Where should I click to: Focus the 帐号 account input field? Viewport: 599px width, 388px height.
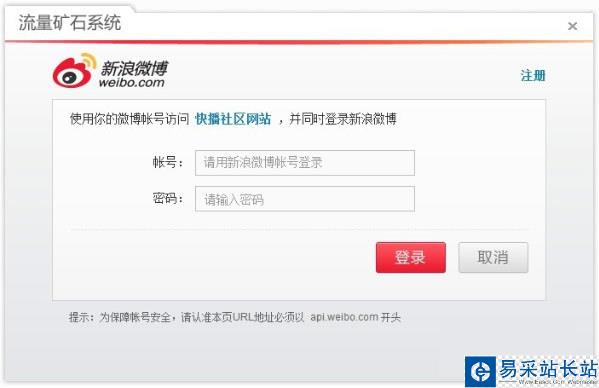point(305,163)
